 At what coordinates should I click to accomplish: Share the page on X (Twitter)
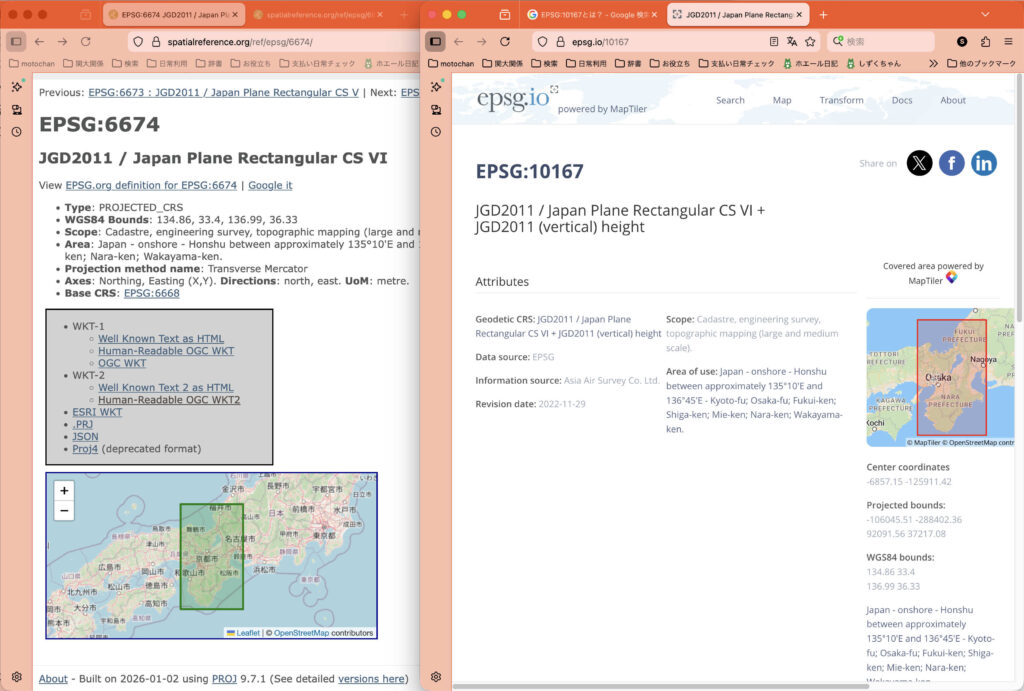[919, 163]
